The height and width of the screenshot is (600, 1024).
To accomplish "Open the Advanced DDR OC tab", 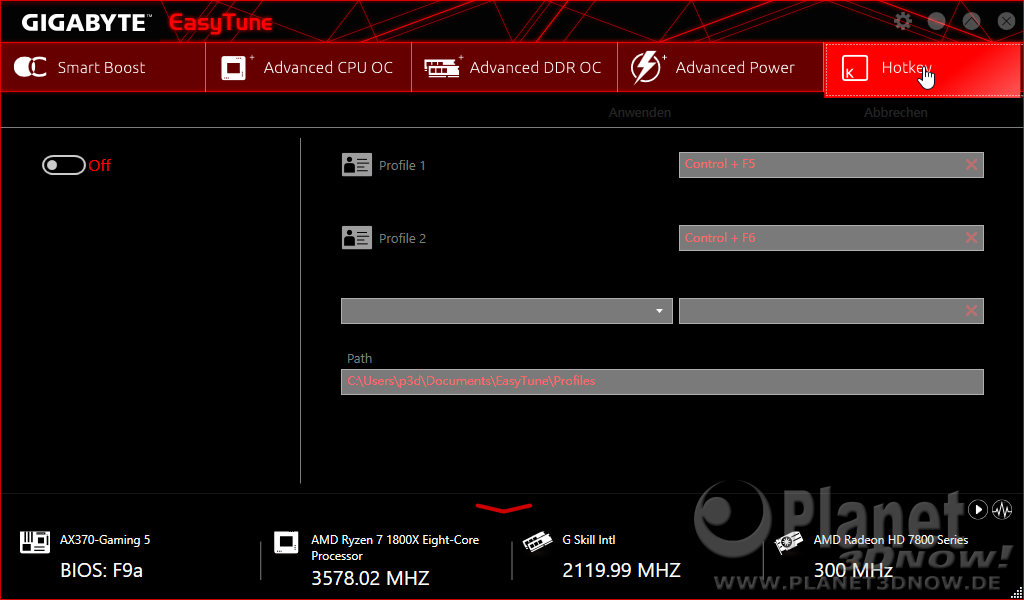I will (514, 67).
